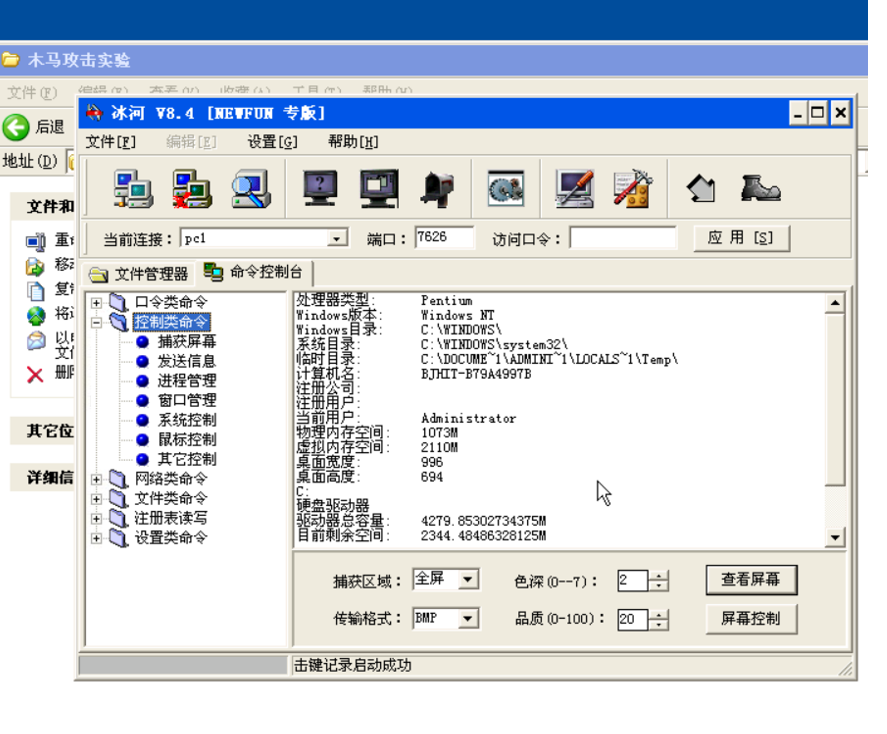
Task: Click the View Screen question-mark monitor icon
Action: 320,188
